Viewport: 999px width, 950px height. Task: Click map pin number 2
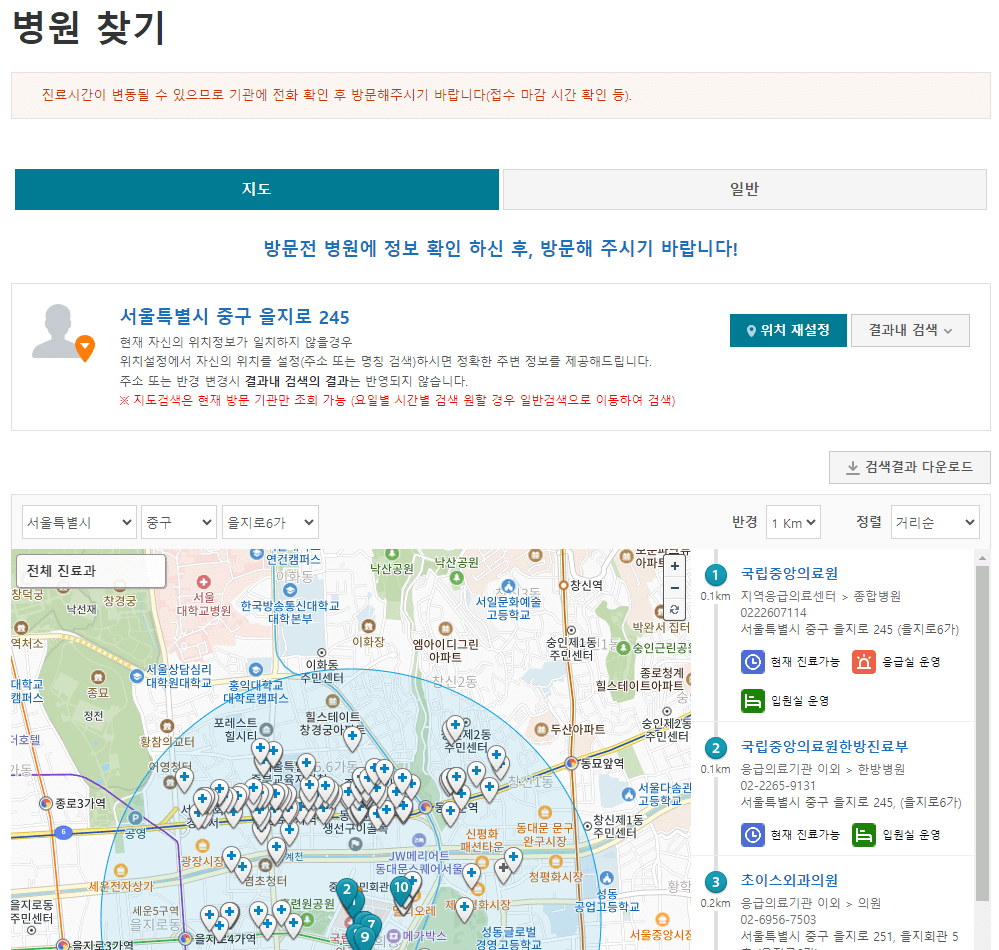[x=347, y=891]
